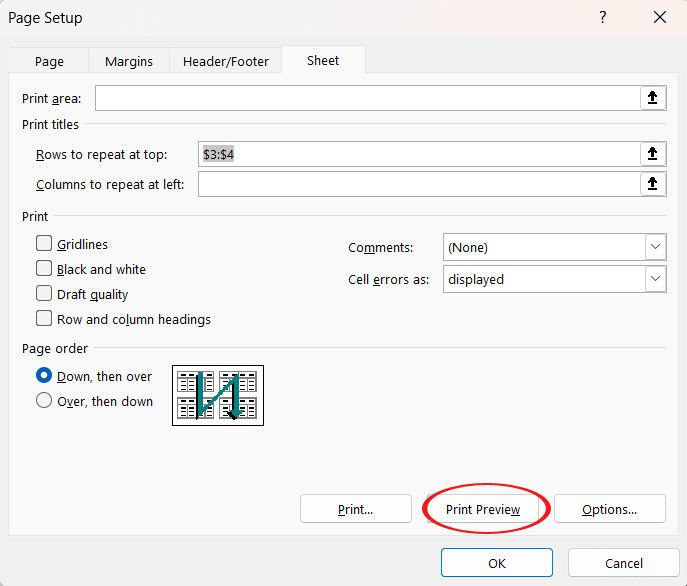Go to the Header/Footer tab
Viewport: 687px width, 586px height.
point(226,61)
